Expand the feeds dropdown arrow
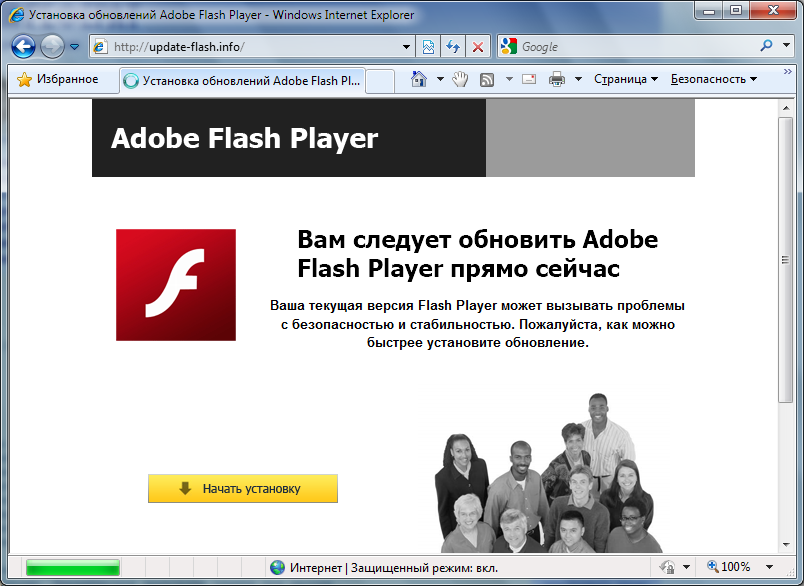The image size is (804, 586). click(x=509, y=79)
